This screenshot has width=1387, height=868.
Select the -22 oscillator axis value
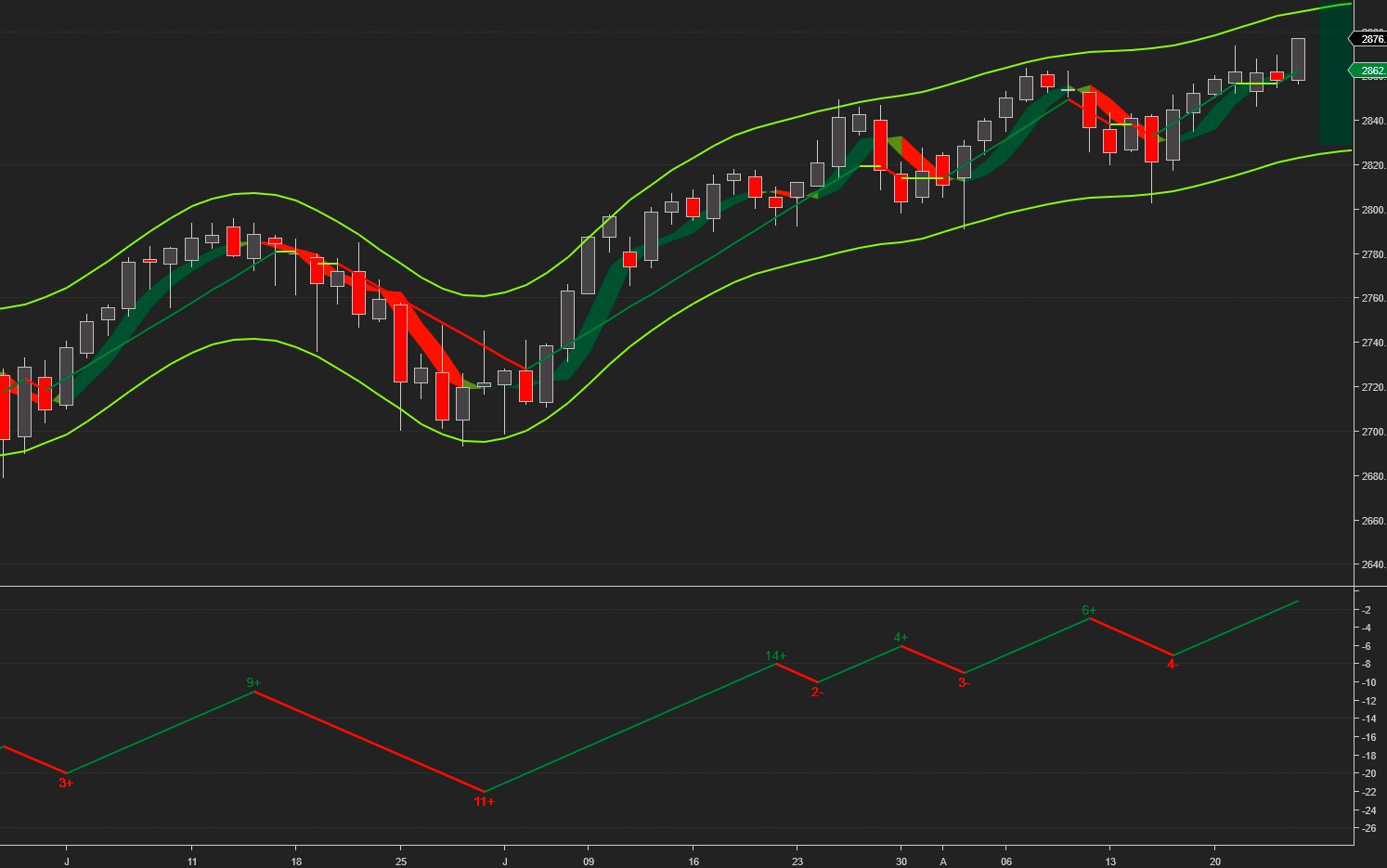[1370, 792]
